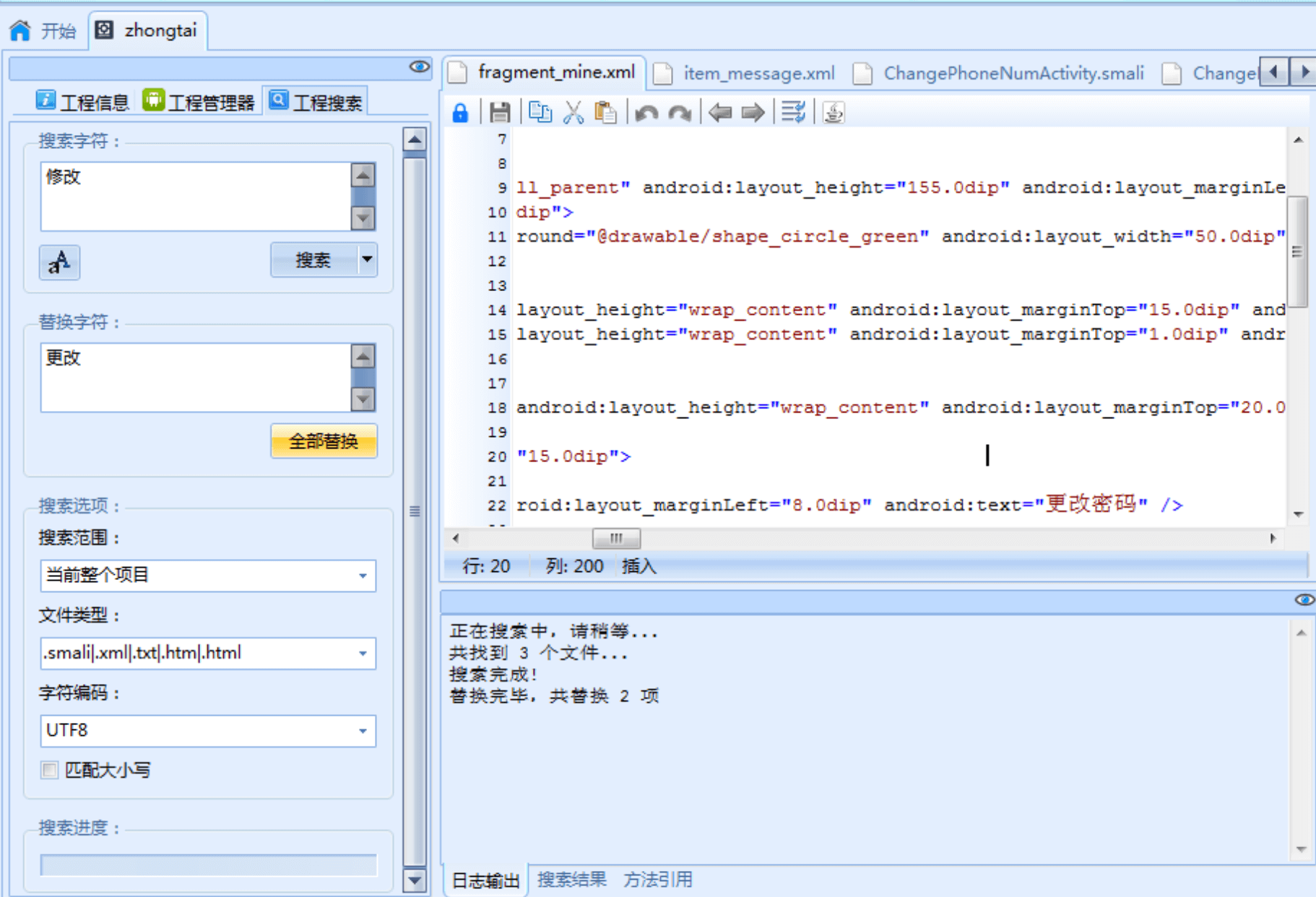Copy selection using the copy icon

[540, 113]
